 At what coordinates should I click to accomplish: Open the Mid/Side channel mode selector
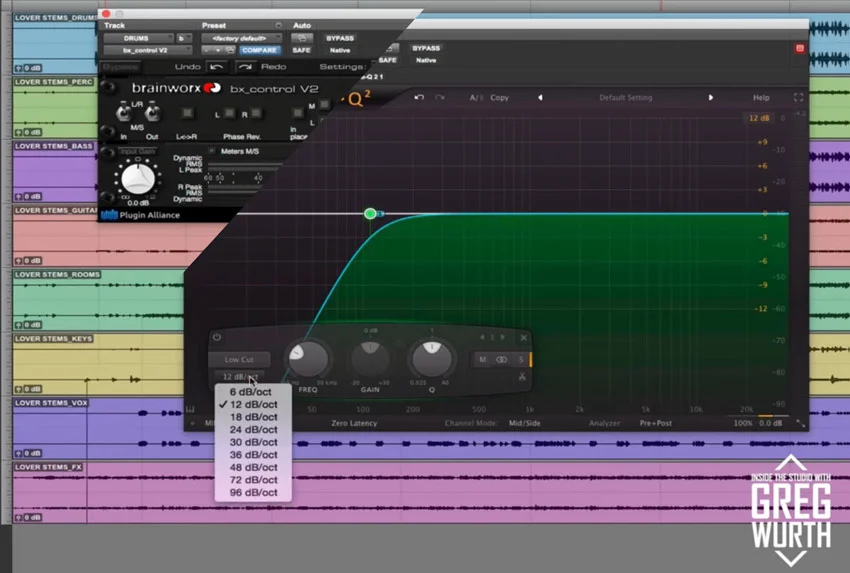tap(524, 423)
